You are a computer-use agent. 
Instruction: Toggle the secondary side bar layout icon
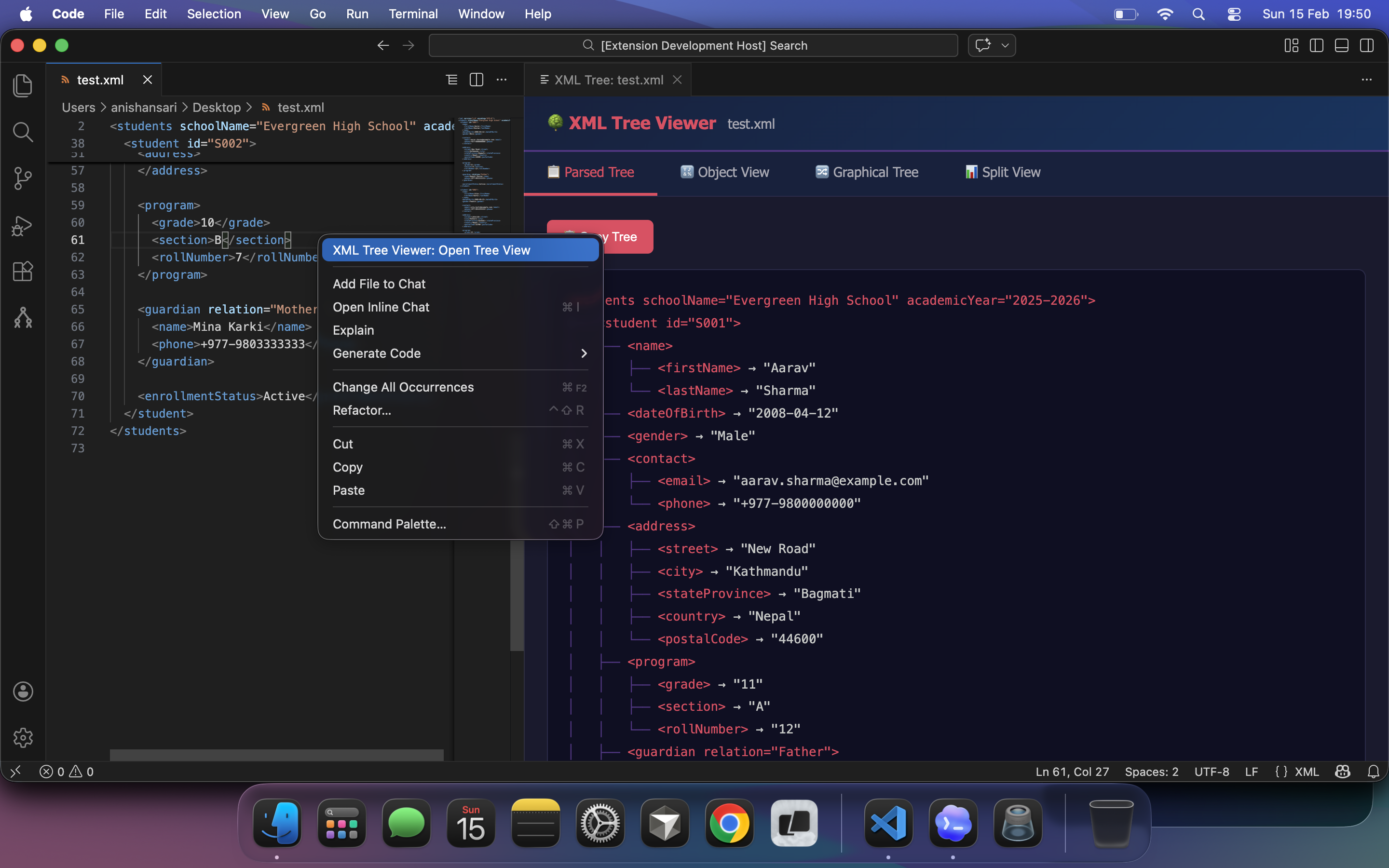coord(1367,45)
